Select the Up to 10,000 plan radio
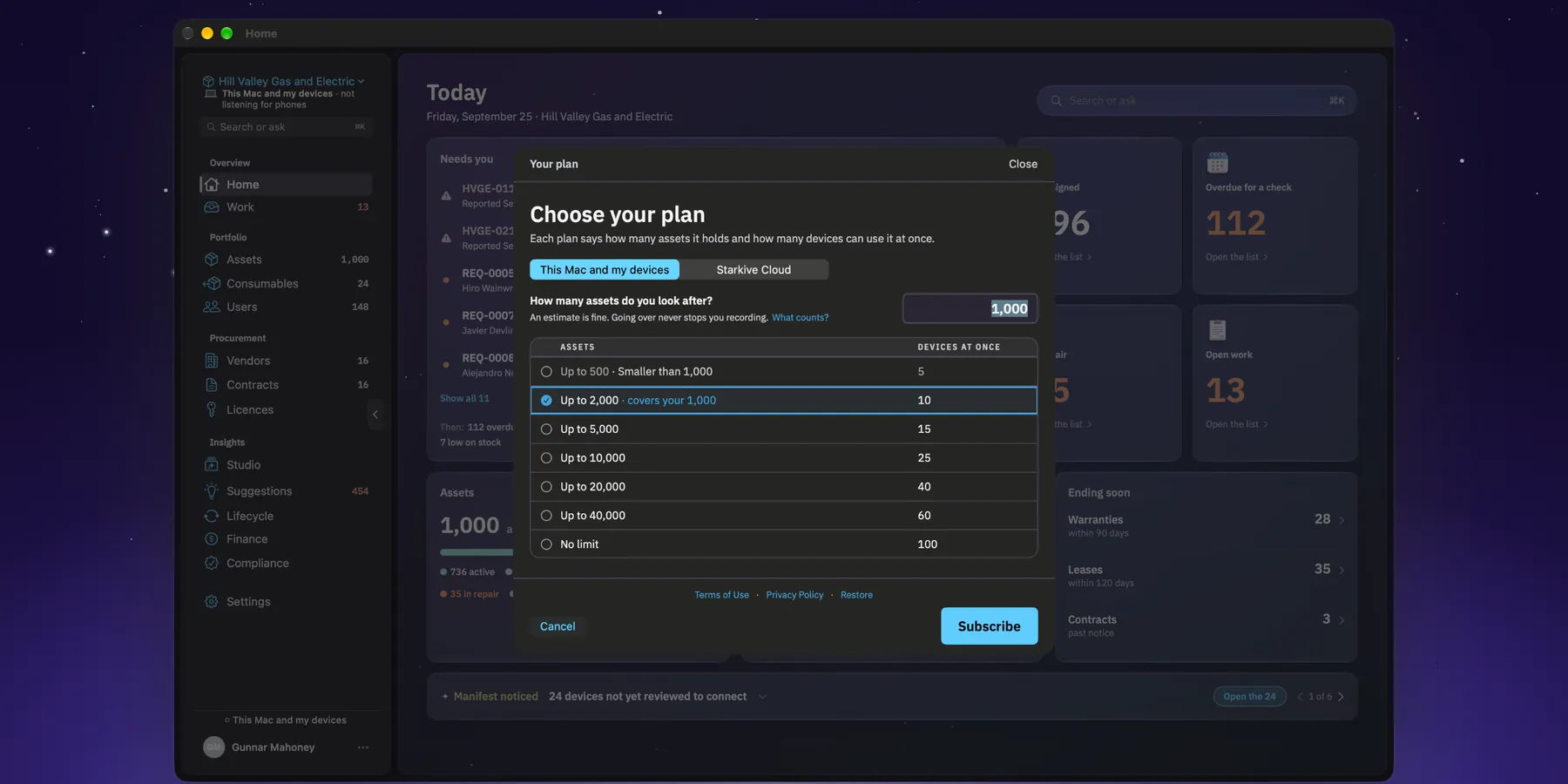The width and height of the screenshot is (1568, 784). [546, 458]
